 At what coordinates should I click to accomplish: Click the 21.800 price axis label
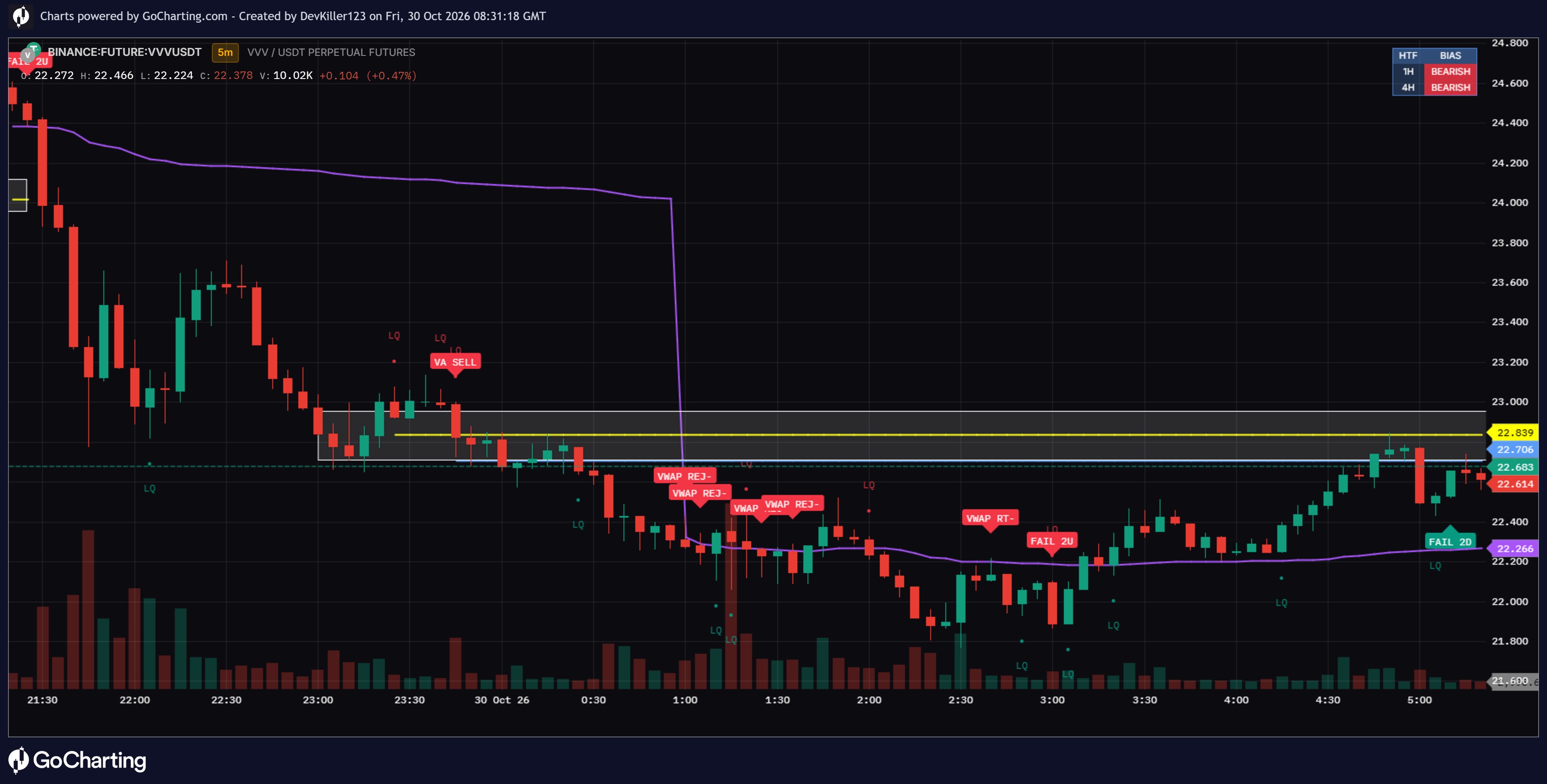[x=1510, y=641]
